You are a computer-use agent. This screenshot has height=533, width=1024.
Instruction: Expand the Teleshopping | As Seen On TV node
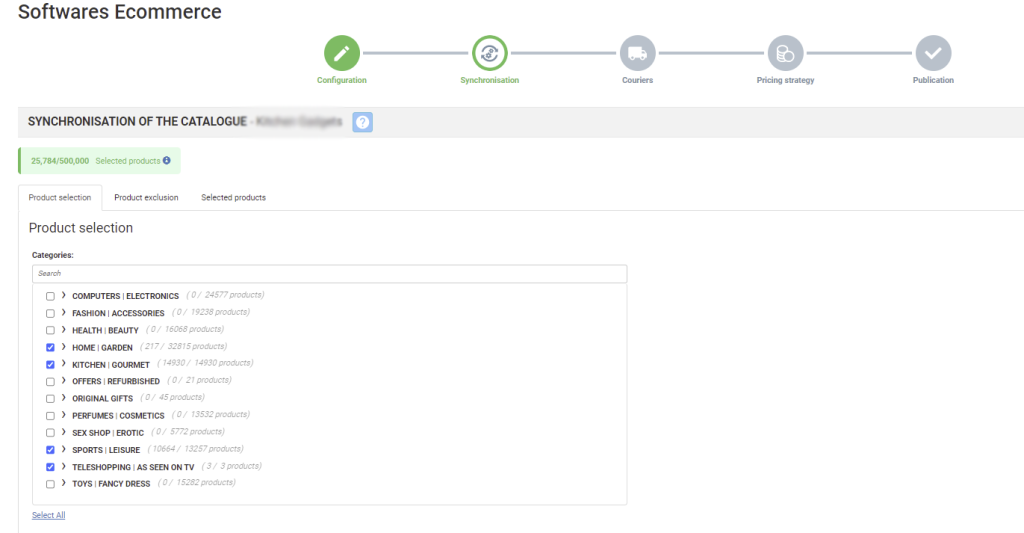coord(64,466)
